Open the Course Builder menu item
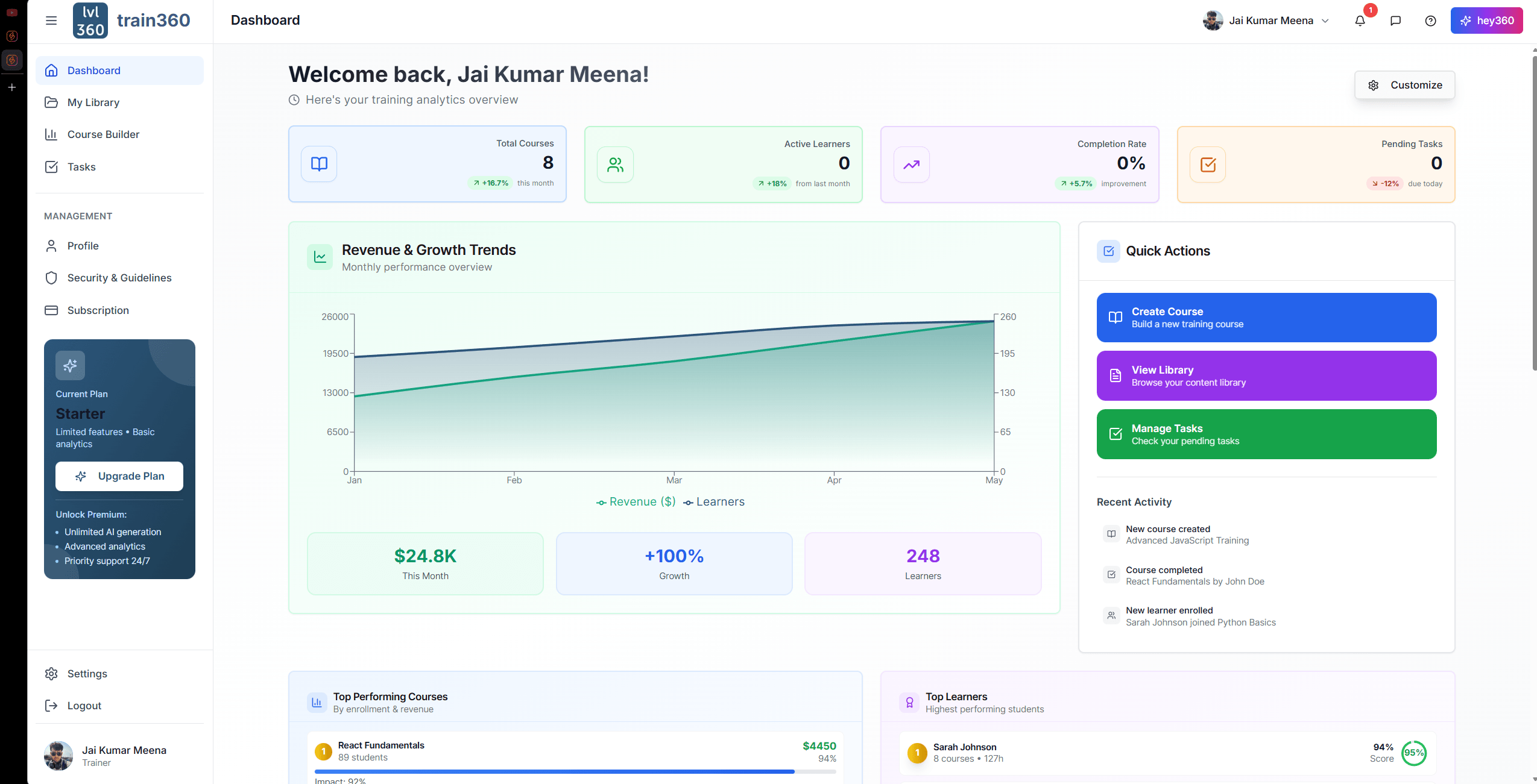 coord(103,134)
